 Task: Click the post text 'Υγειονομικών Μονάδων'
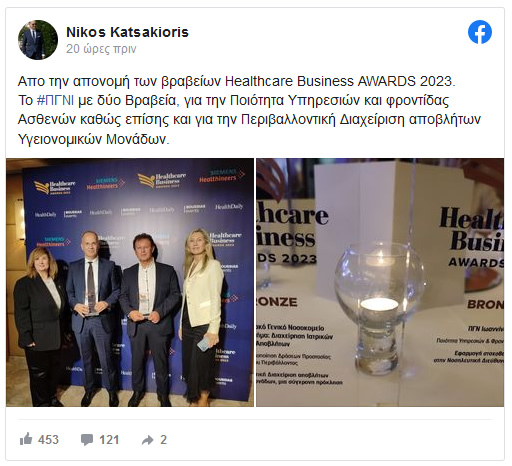tap(92, 139)
